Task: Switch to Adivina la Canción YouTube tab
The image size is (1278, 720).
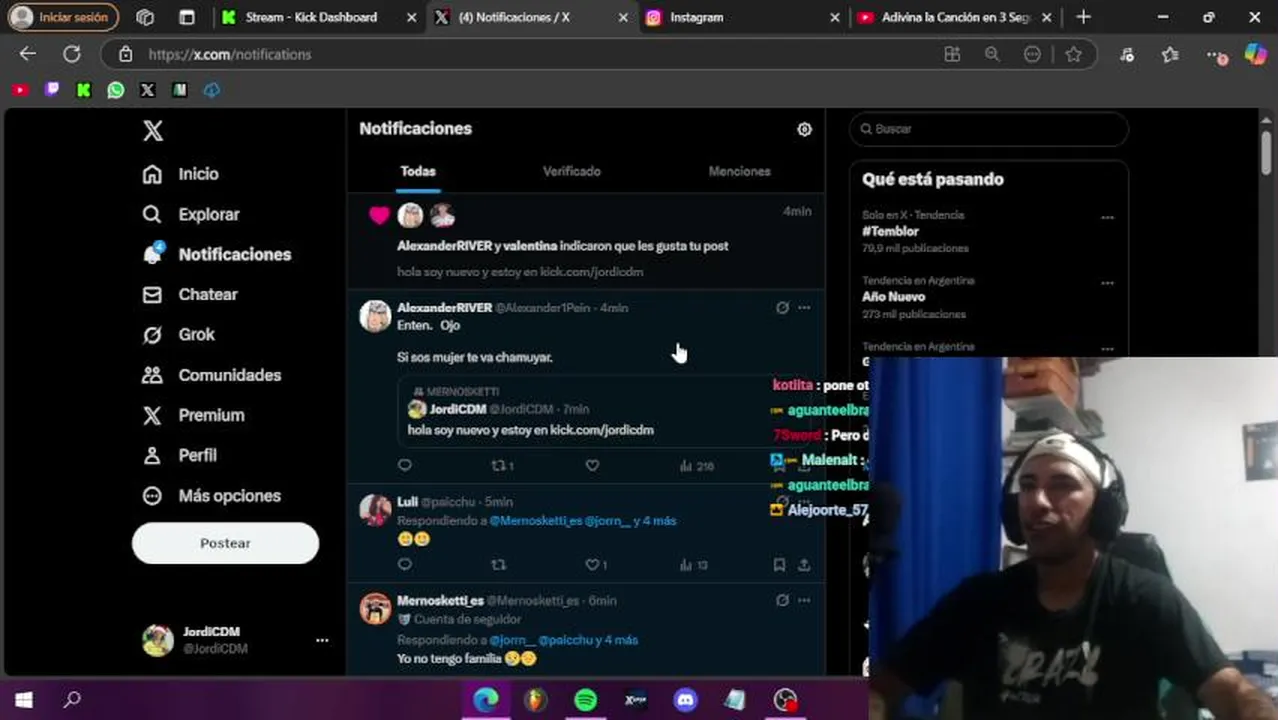Action: pos(956,17)
